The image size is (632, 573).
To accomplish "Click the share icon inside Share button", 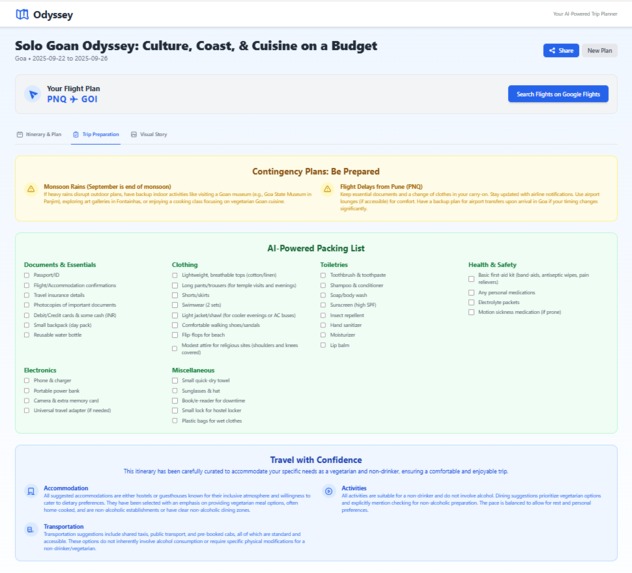I will pyautogui.click(x=552, y=50).
